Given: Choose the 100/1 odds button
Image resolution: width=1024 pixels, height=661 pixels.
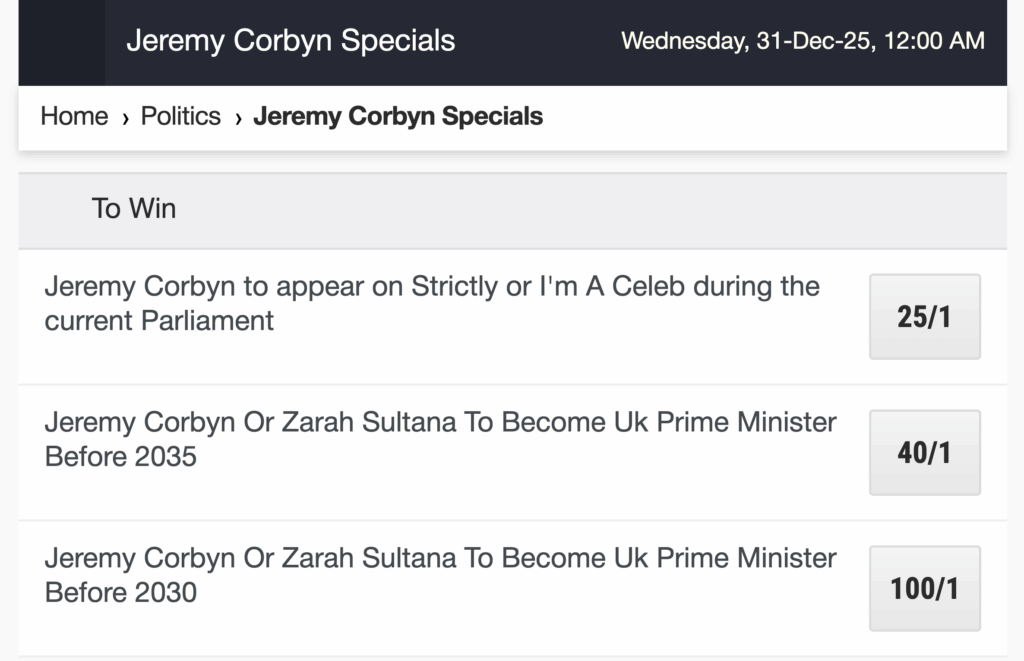Looking at the screenshot, I should point(924,588).
